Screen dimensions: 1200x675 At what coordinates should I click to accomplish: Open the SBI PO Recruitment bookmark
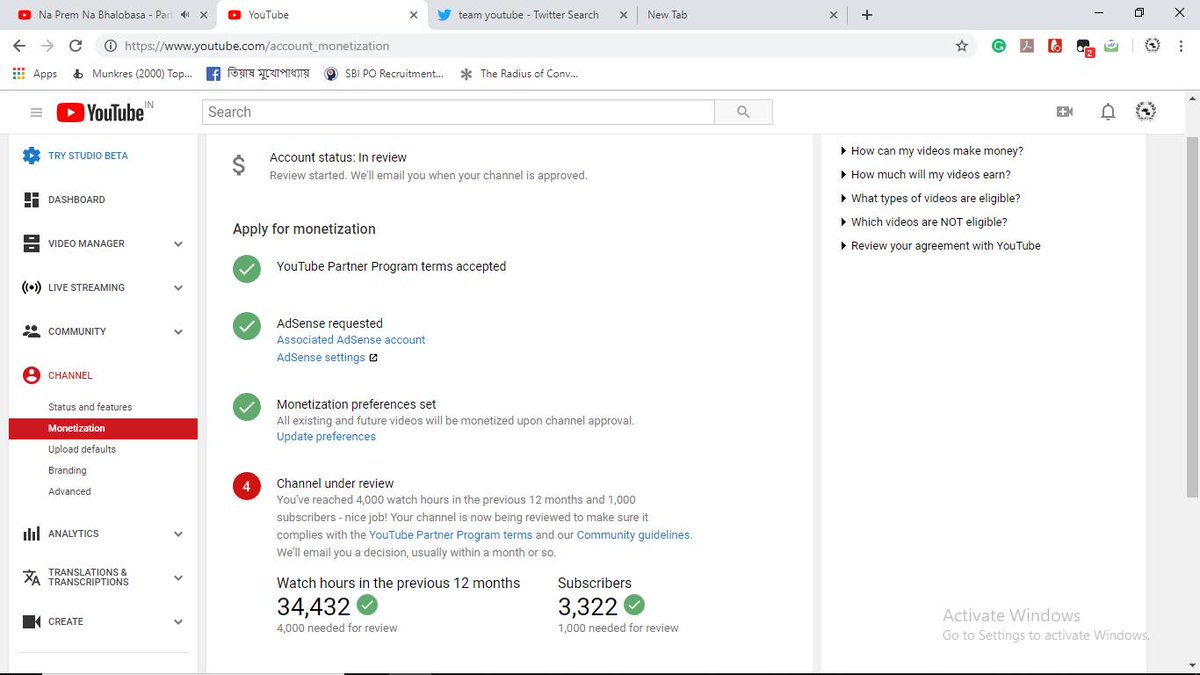coord(385,74)
